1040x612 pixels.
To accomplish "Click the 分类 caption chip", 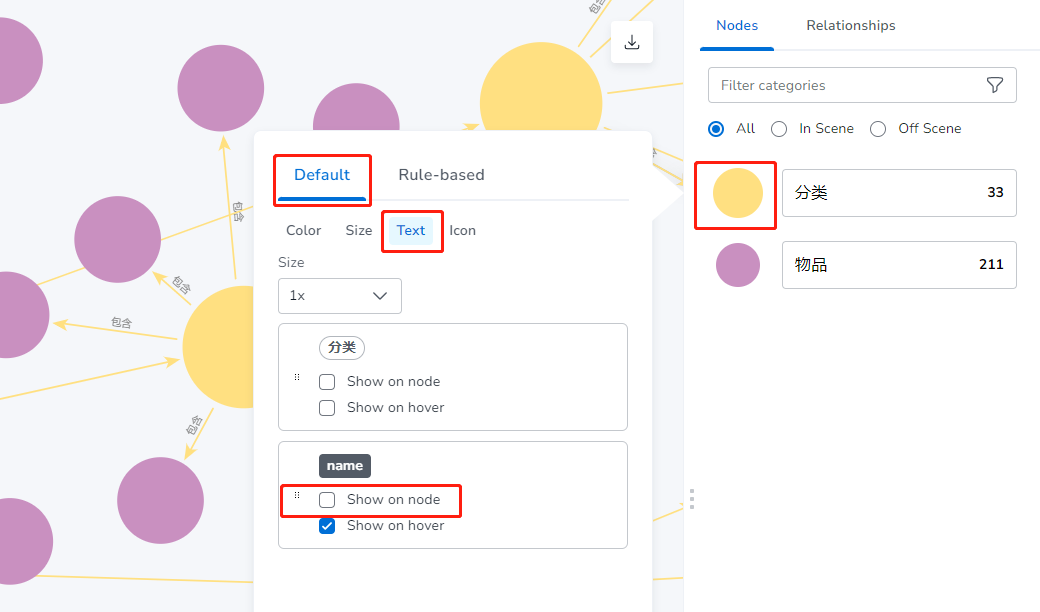I will coord(342,348).
